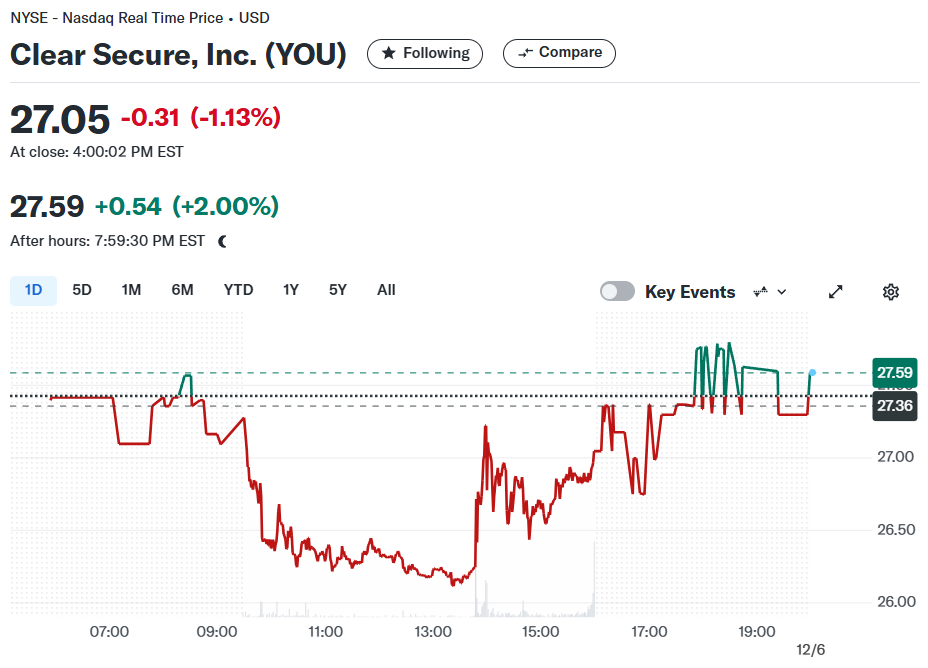Click the compare arrows icon
This screenshot has height=668, width=928.
tap(526, 53)
